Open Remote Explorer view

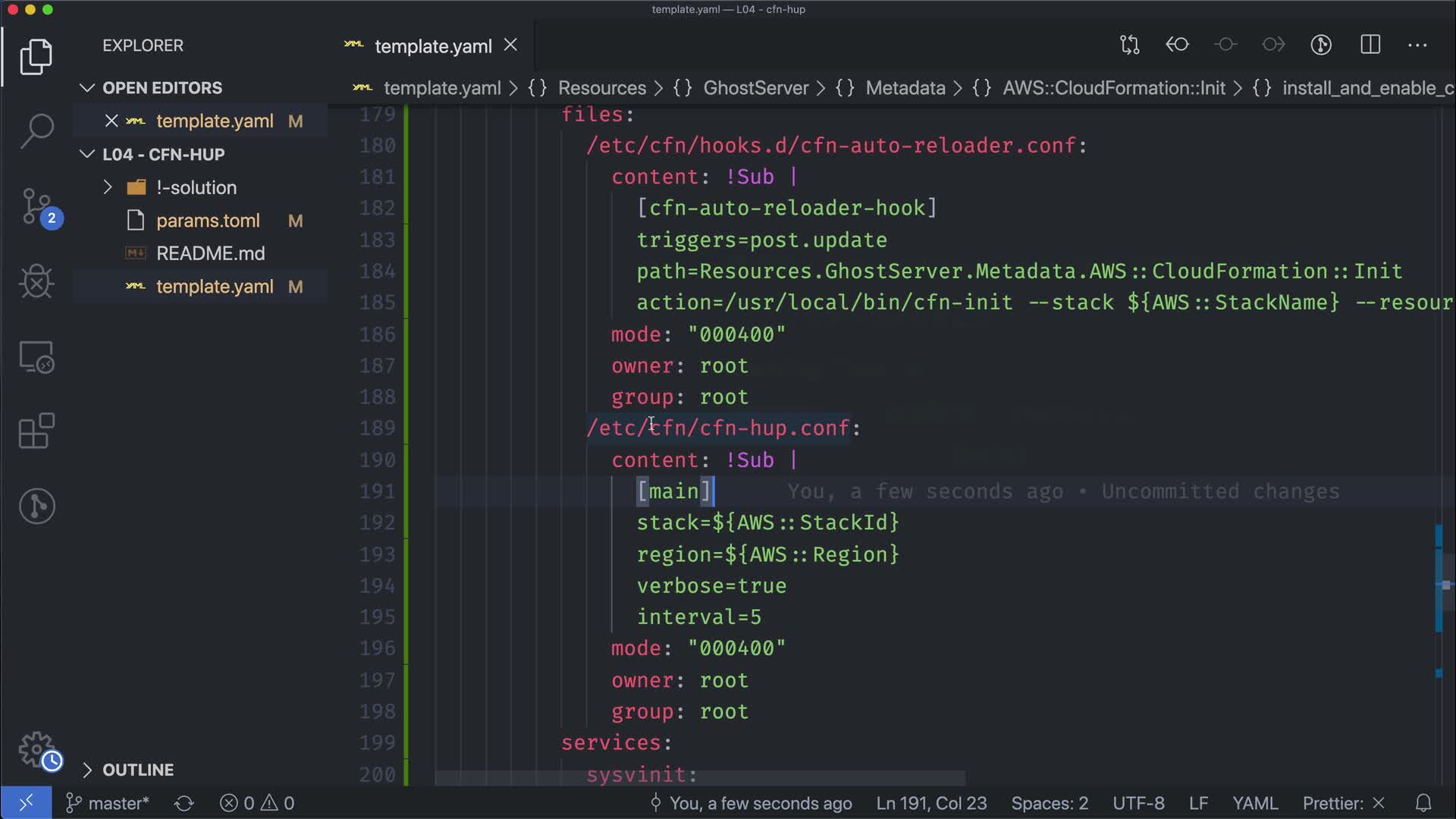click(x=36, y=357)
